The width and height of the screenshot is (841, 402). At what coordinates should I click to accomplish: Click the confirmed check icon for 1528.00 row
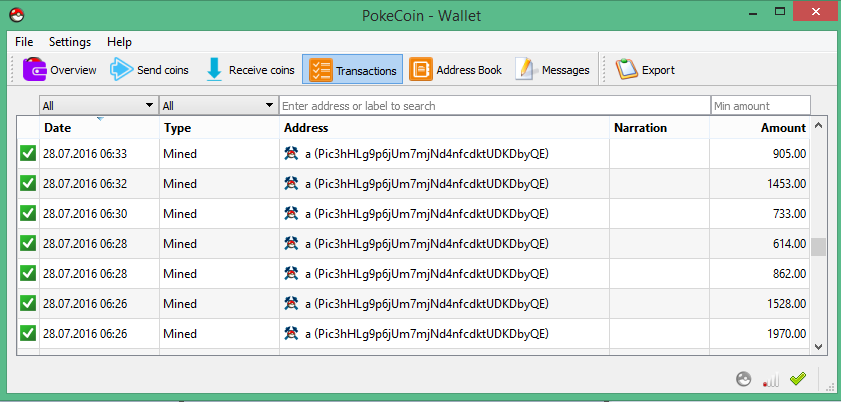28,304
